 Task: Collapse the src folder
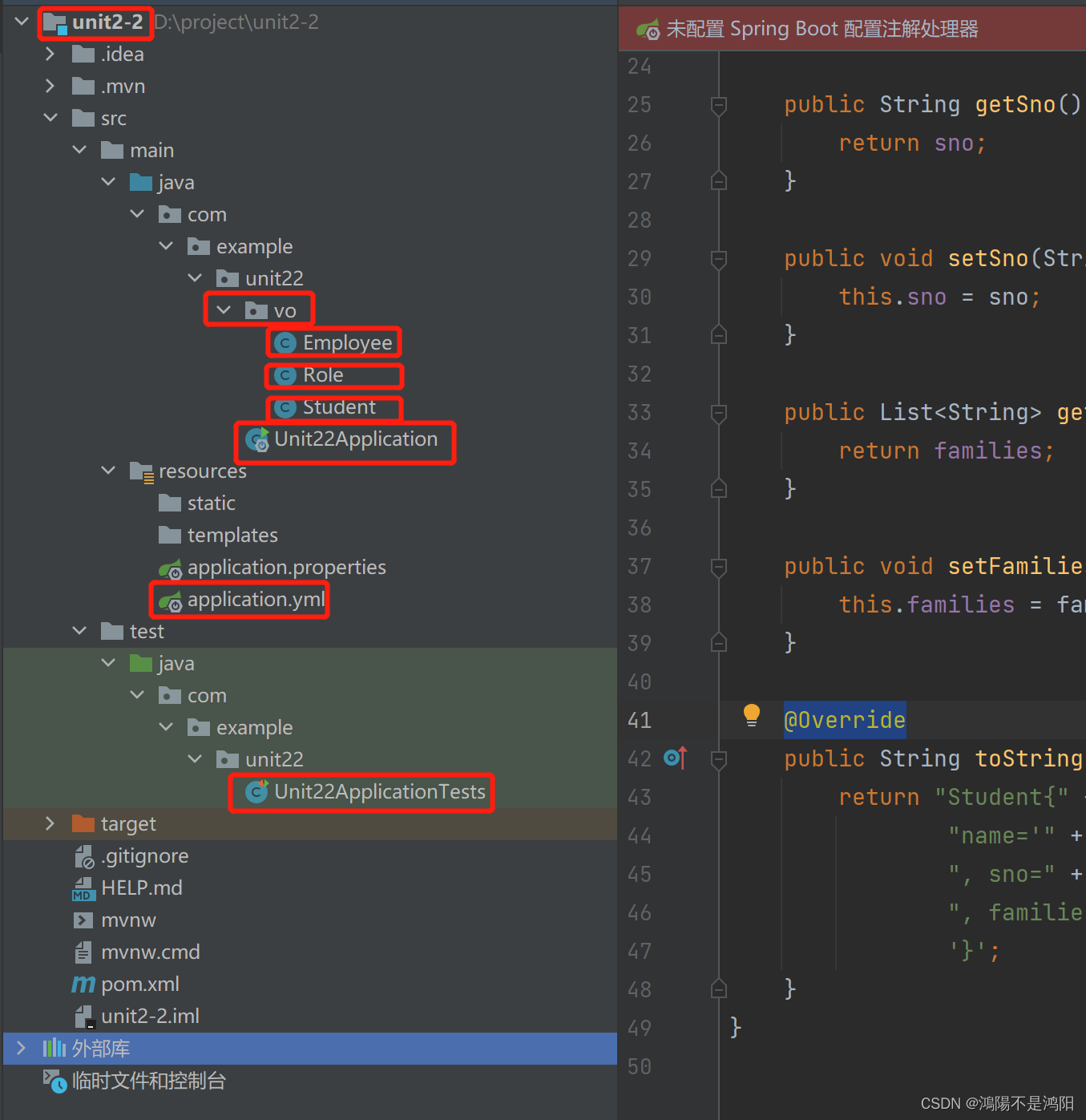point(50,117)
